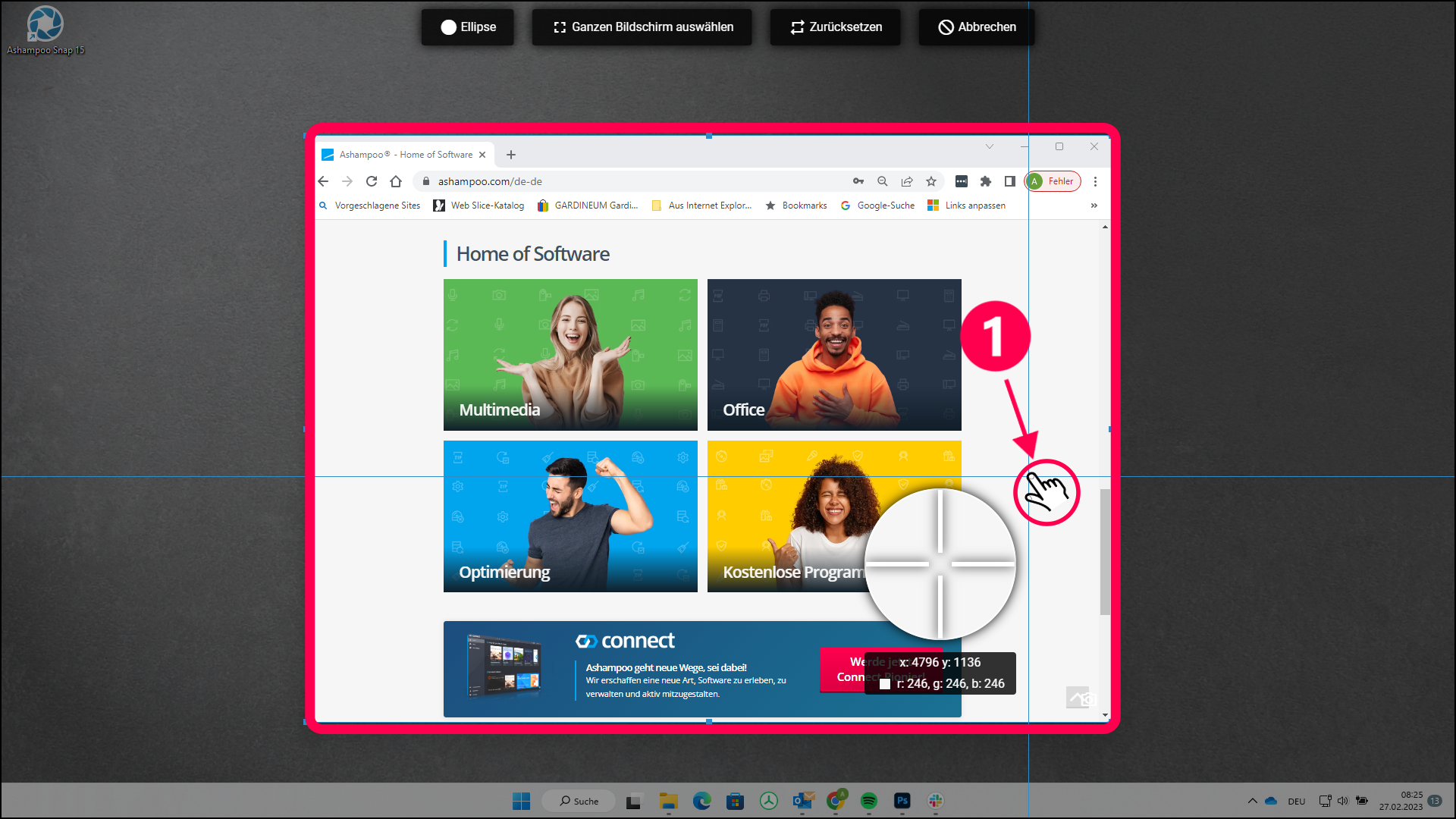Open Spotify from the taskbar
This screenshot has height=819, width=1456.
(869, 801)
